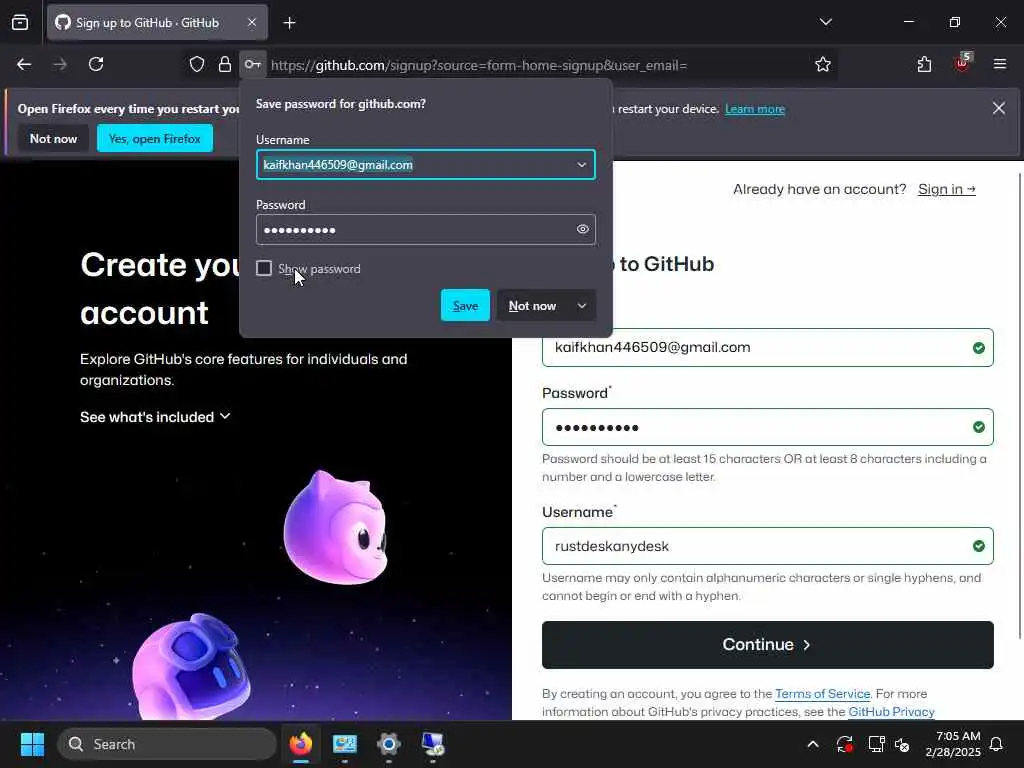
Task: Click the green checkmark in GitHub password field
Action: point(978,427)
